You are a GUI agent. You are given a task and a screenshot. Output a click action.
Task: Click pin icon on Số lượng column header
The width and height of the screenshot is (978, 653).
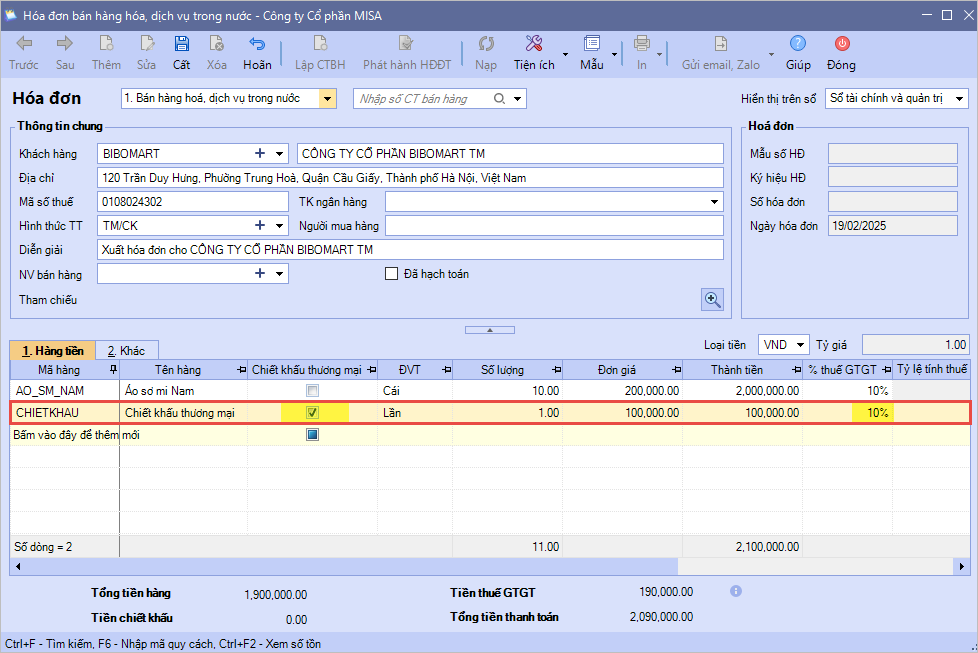(557, 370)
